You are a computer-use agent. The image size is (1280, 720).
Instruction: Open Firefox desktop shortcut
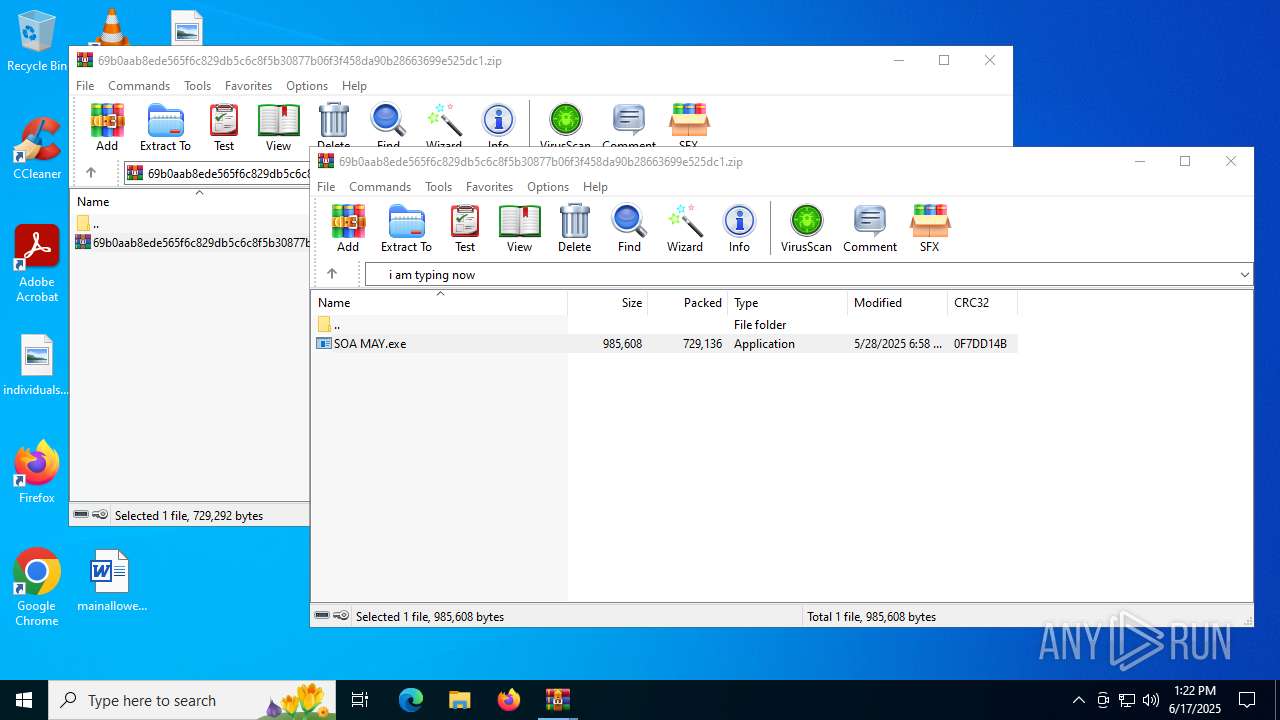pyautogui.click(x=37, y=472)
